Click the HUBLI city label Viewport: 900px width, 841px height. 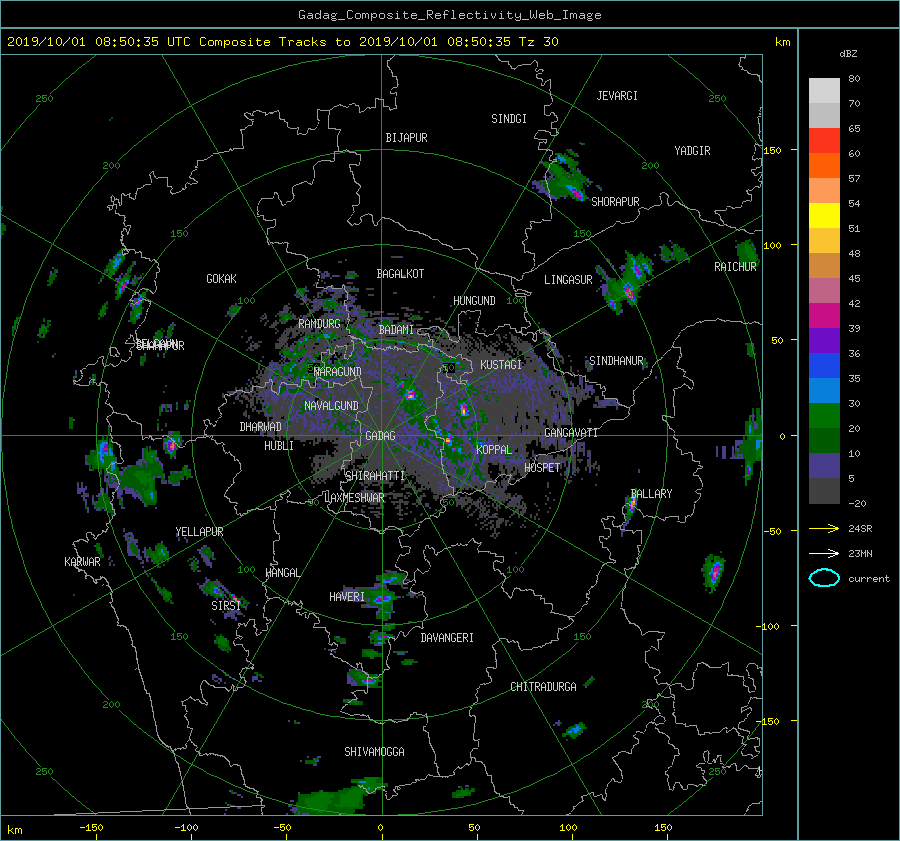(279, 445)
